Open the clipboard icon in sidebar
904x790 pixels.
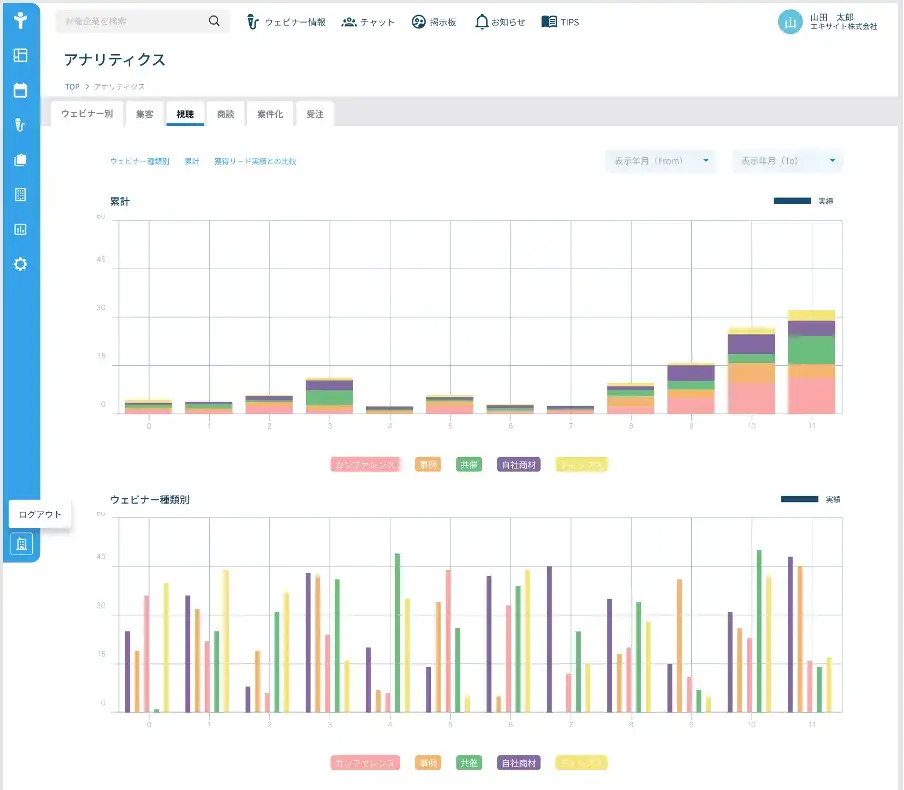point(20,160)
